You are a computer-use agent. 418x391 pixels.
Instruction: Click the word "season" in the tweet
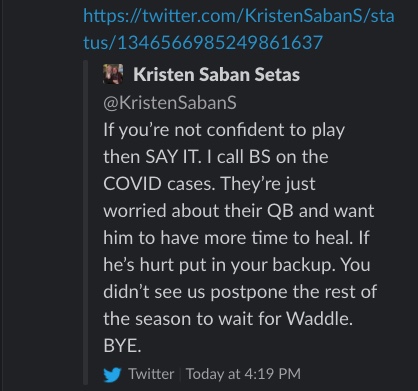(x=163, y=319)
